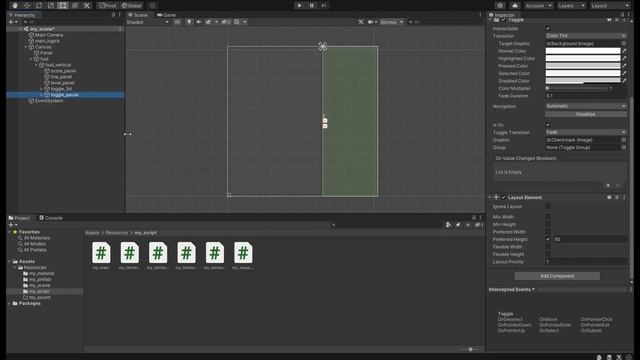The height and width of the screenshot is (360, 640).
Task: Select the Scale tool
Action: click(51, 6)
